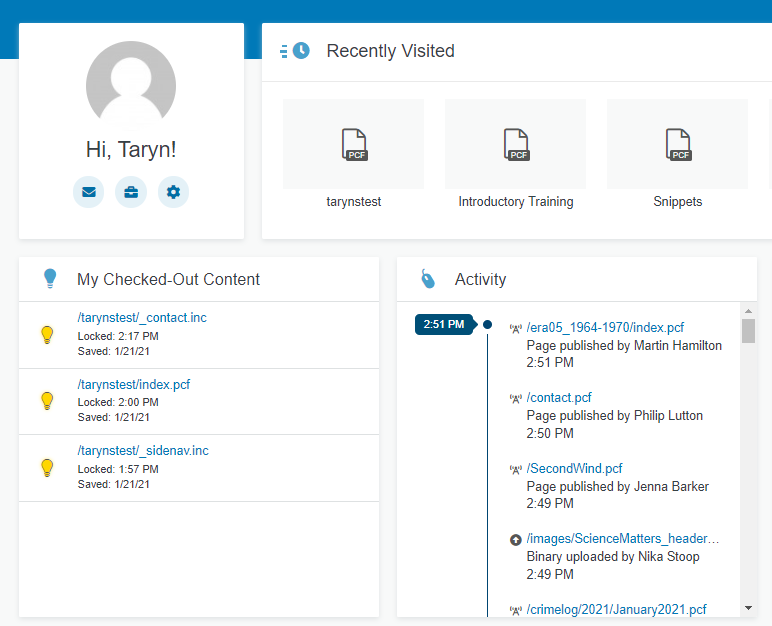Click the upload icon beside ScienceMatters entry

[x=516, y=540]
